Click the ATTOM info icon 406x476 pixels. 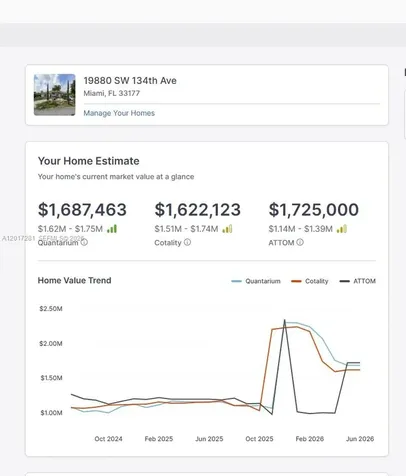[x=300, y=242]
